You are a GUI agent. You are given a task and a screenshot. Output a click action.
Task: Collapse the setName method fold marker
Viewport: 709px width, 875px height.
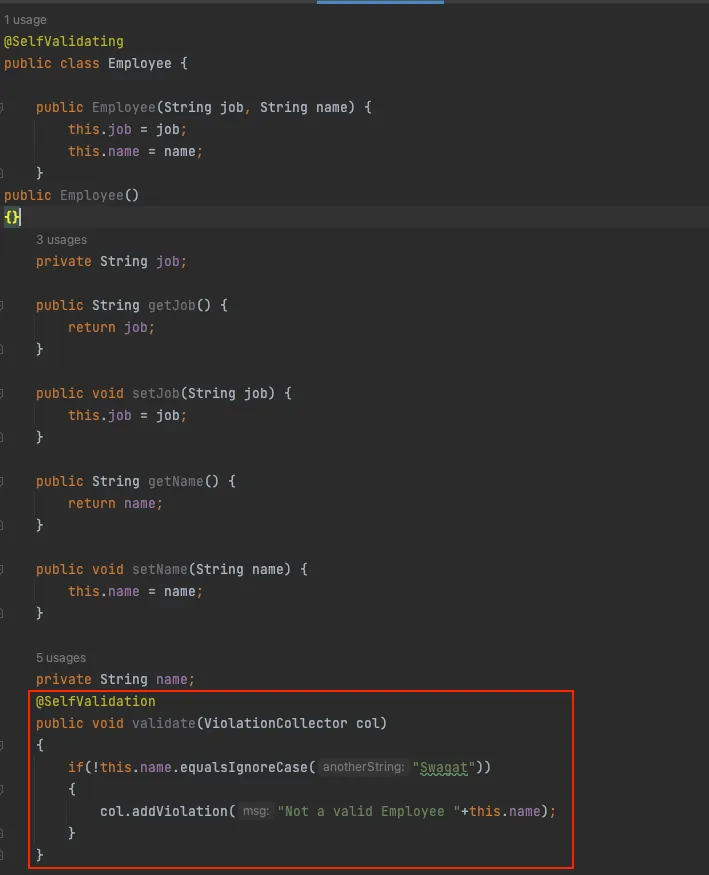click(2, 569)
